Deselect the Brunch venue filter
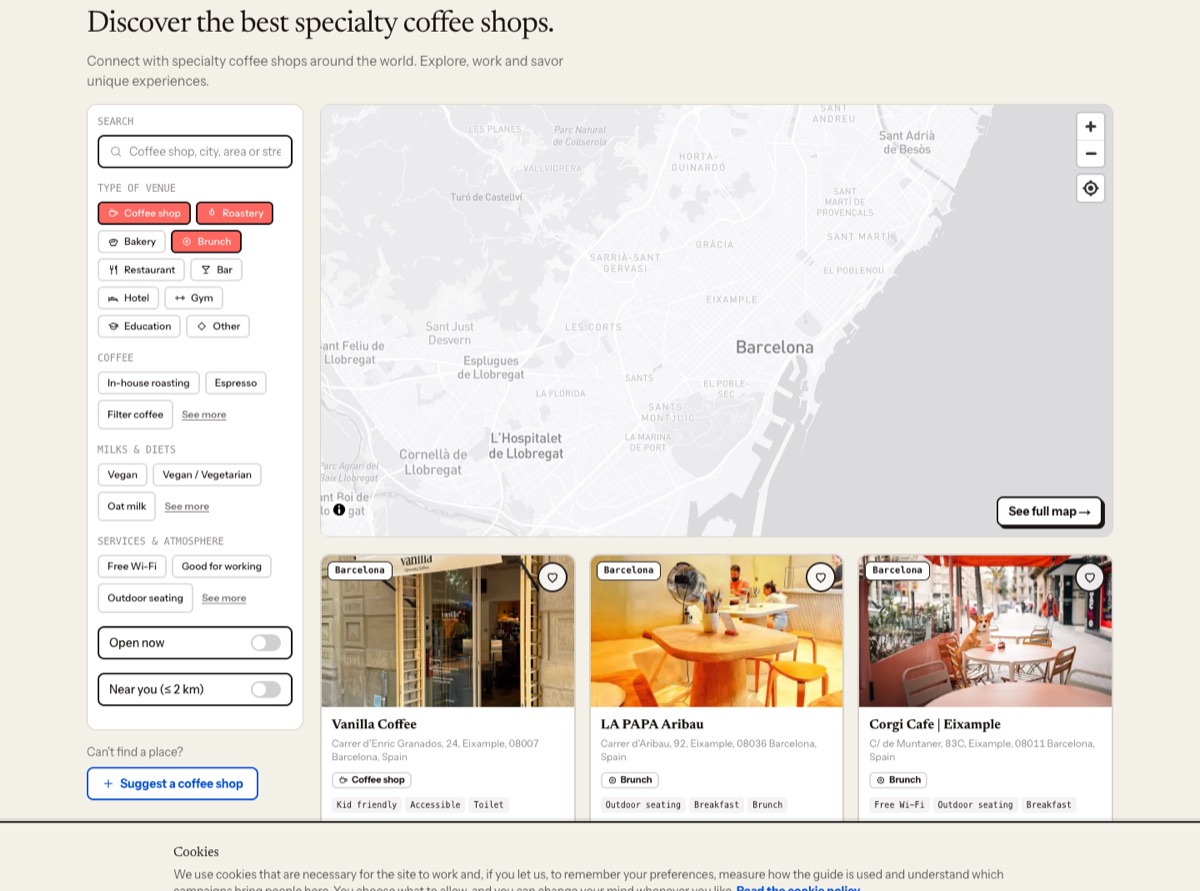 (x=206, y=241)
